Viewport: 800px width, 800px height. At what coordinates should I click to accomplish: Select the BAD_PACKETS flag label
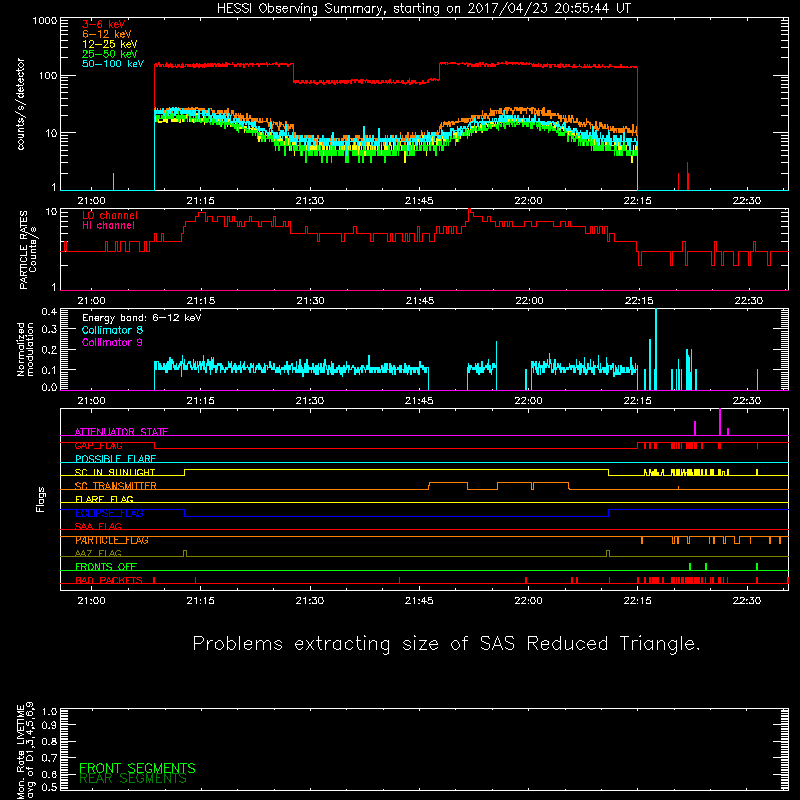(x=109, y=581)
